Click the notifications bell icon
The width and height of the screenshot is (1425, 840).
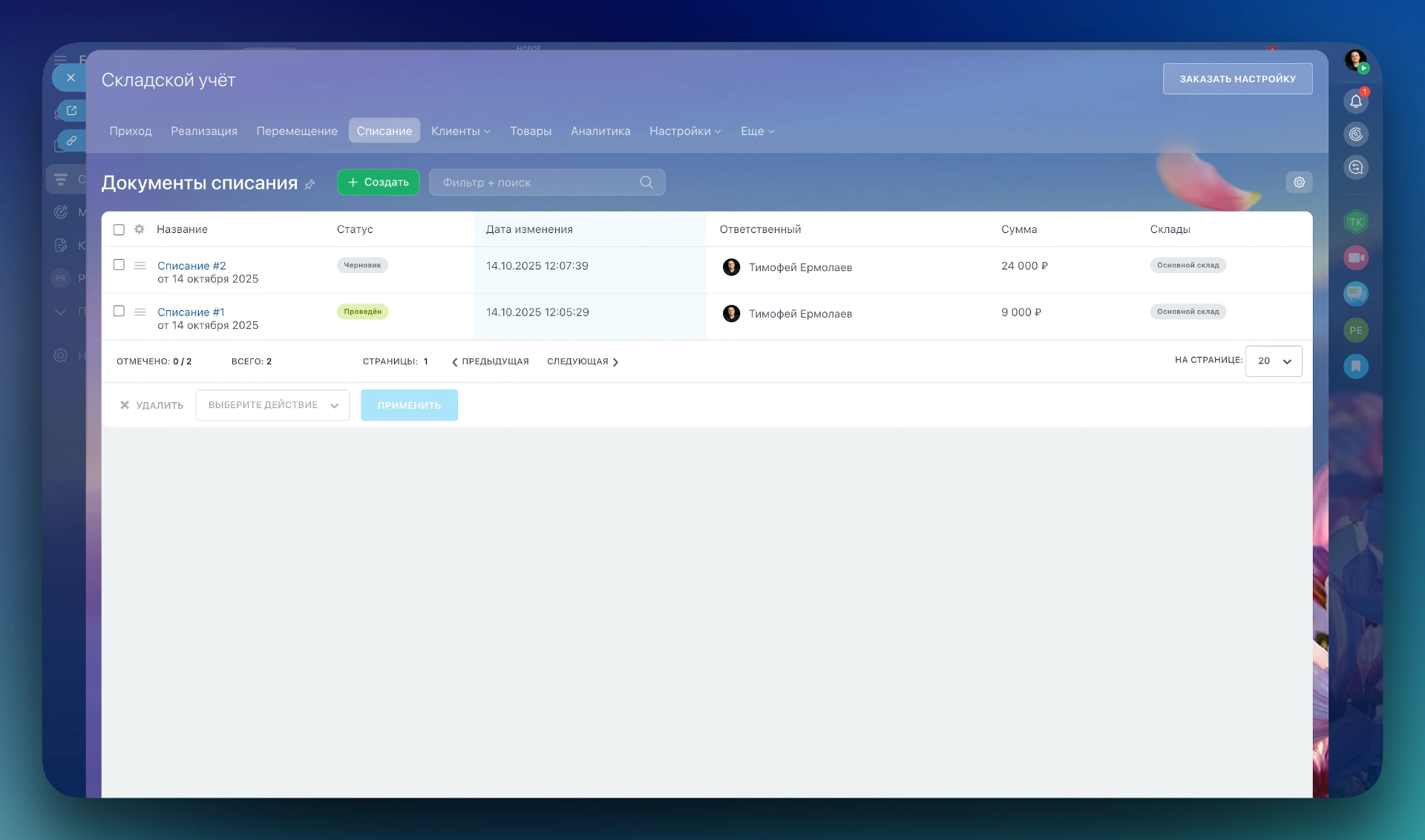click(x=1355, y=102)
